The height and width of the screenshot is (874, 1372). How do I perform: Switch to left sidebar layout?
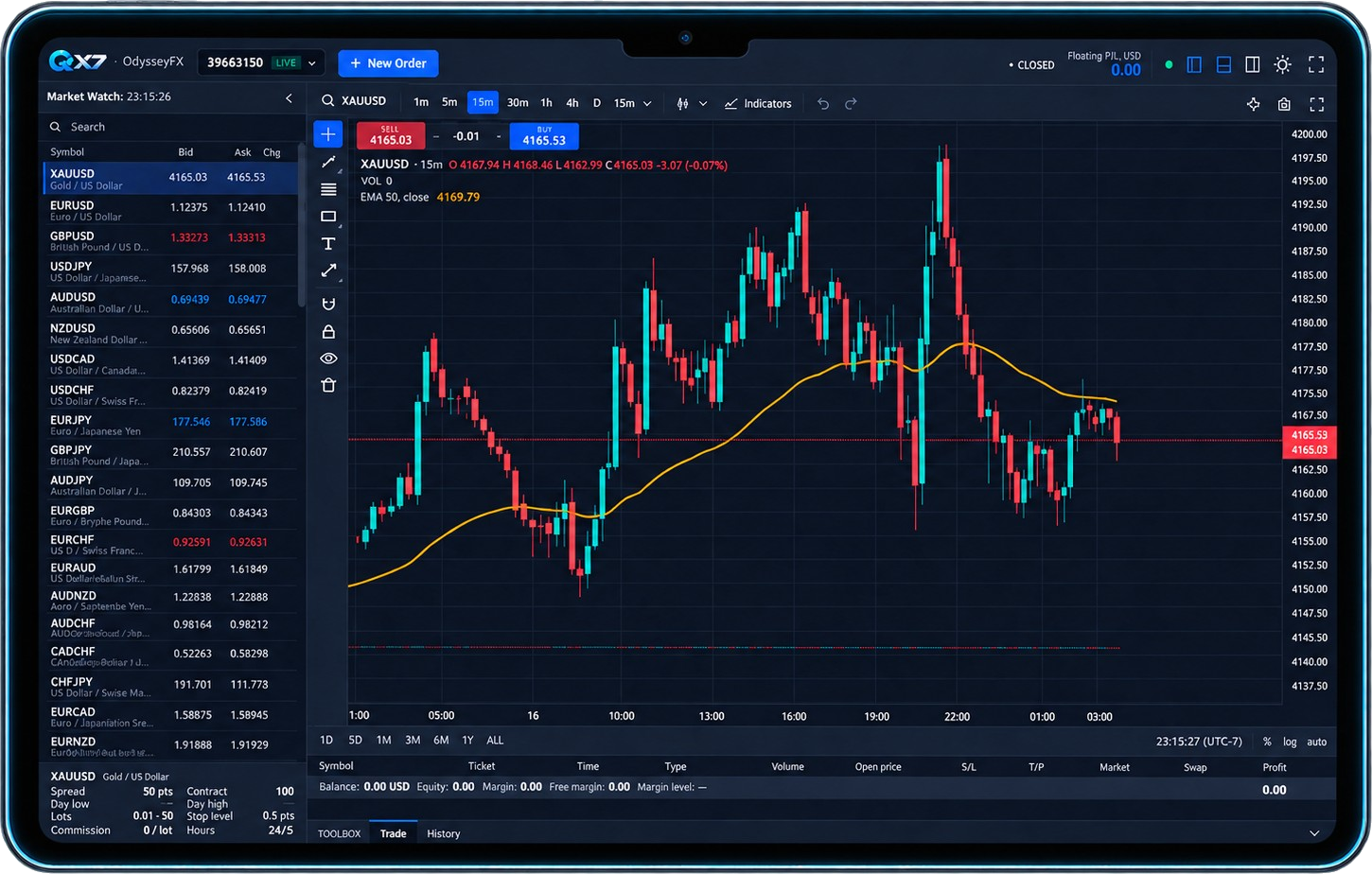pos(1194,64)
